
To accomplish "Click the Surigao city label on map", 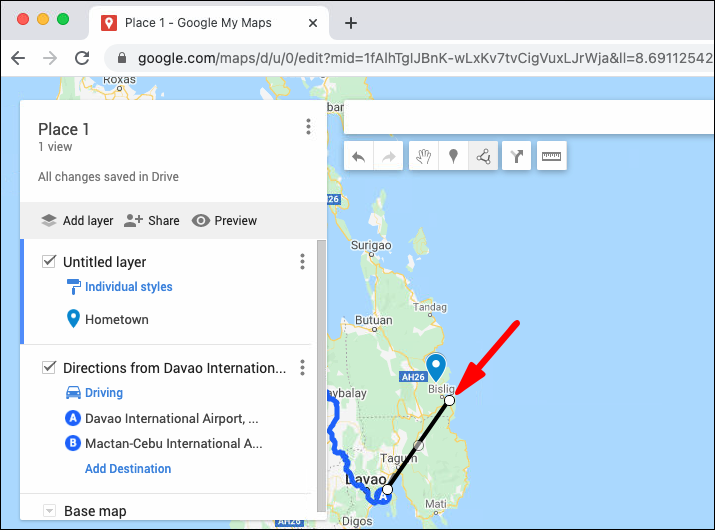I will pos(371,245).
